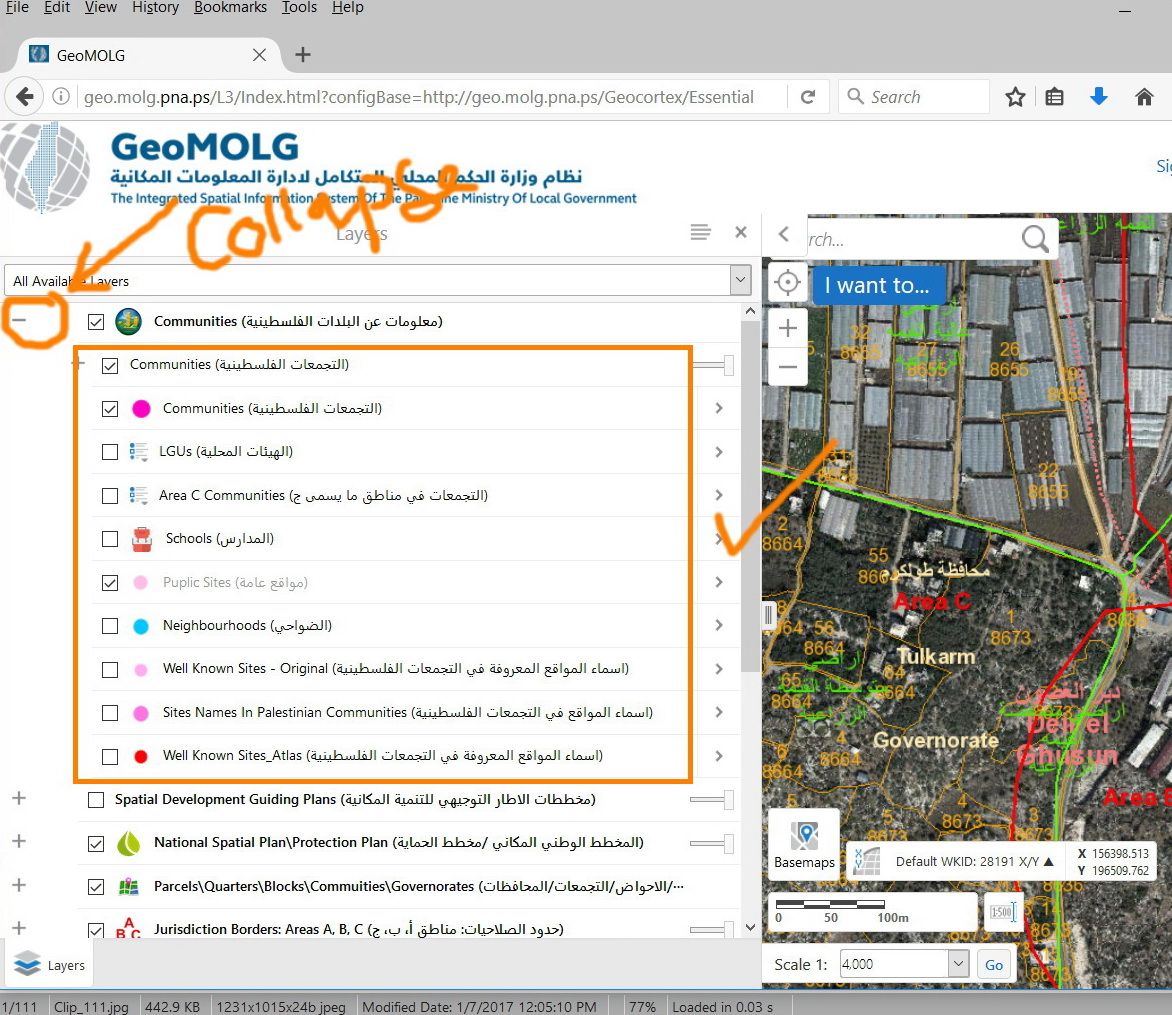This screenshot has width=1172, height=1015.
Task: Enable Well Known Sites - Original checkbox
Action: [x=110, y=670]
